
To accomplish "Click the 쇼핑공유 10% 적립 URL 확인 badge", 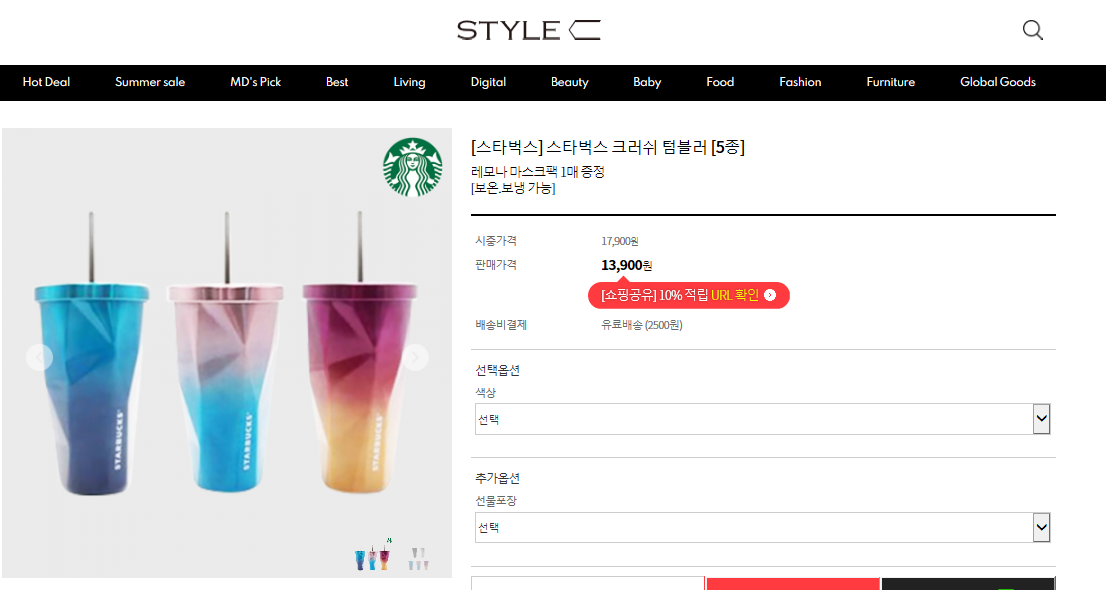I will [688, 295].
